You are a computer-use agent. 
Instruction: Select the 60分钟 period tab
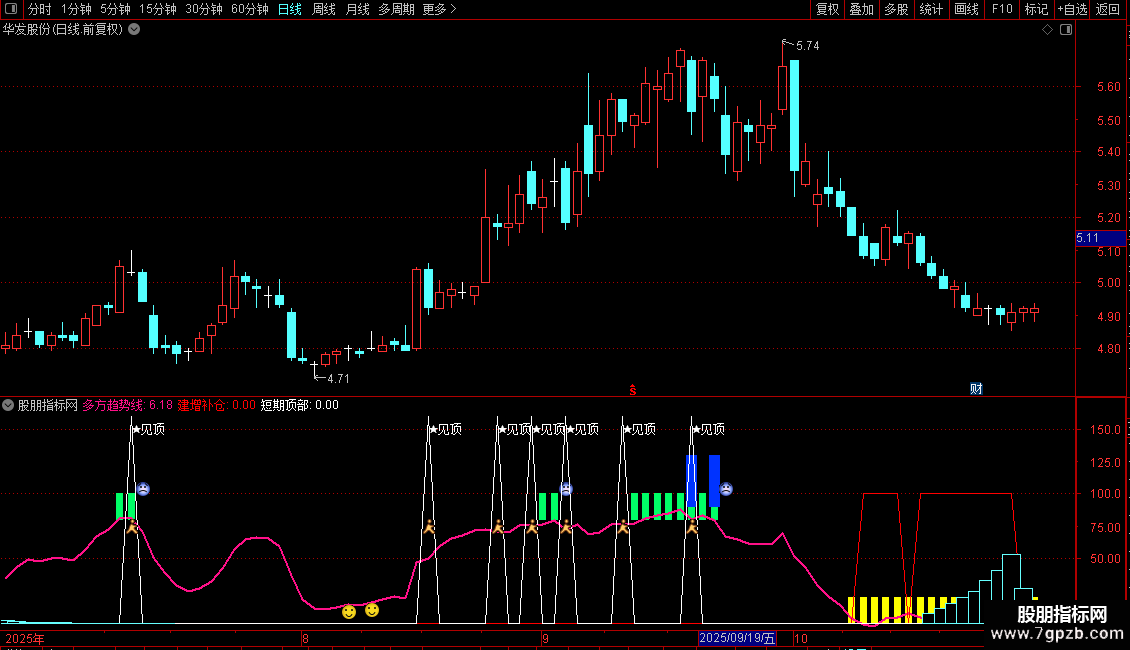pyautogui.click(x=249, y=9)
